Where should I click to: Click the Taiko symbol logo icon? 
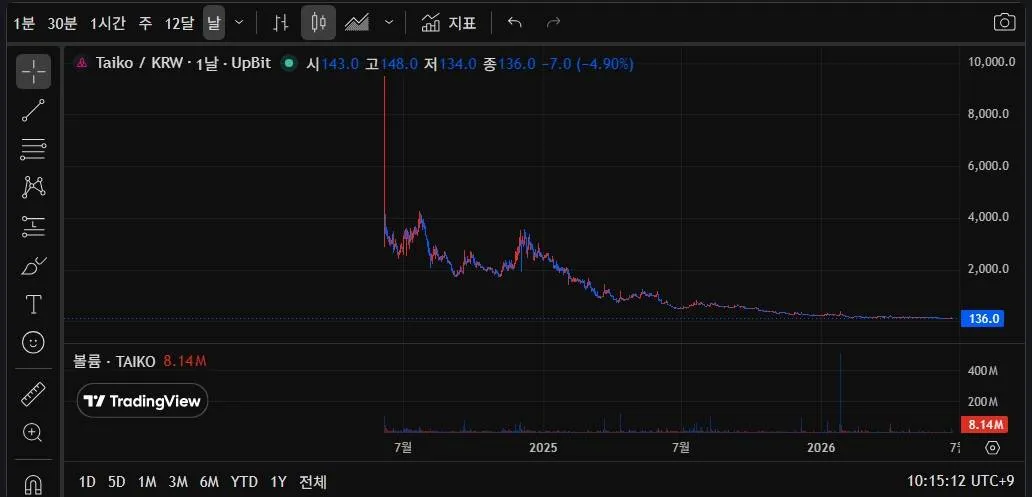pyautogui.click(x=82, y=64)
